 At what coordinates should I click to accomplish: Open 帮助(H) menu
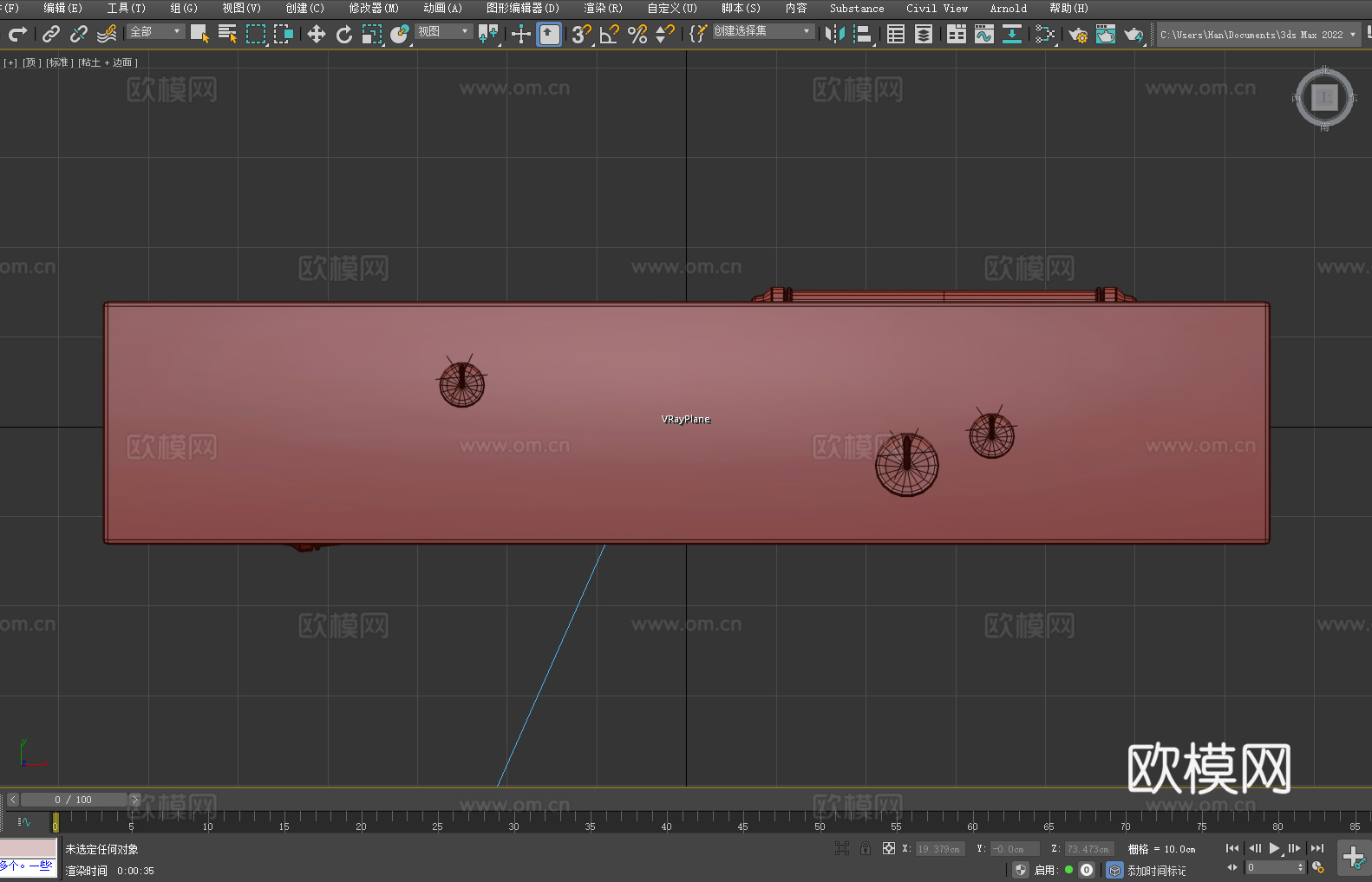(x=1068, y=8)
